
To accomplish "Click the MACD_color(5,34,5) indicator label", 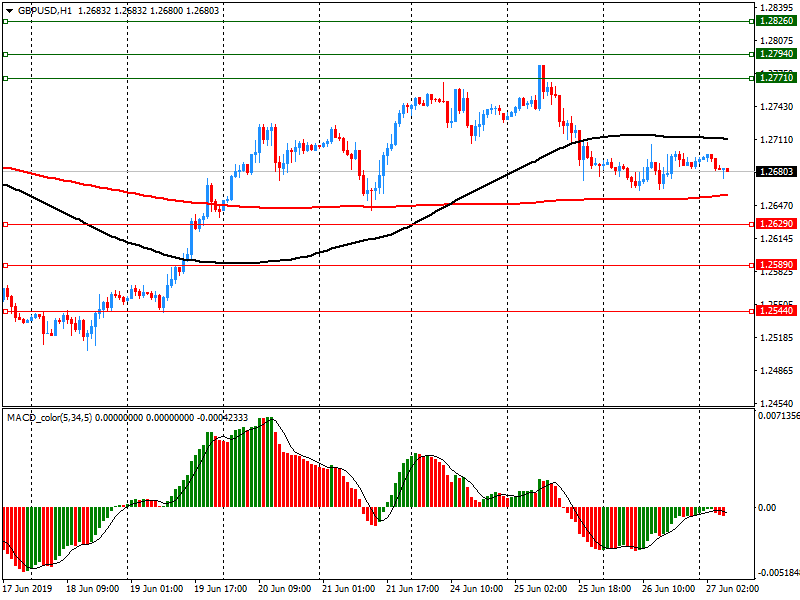I will (49, 418).
